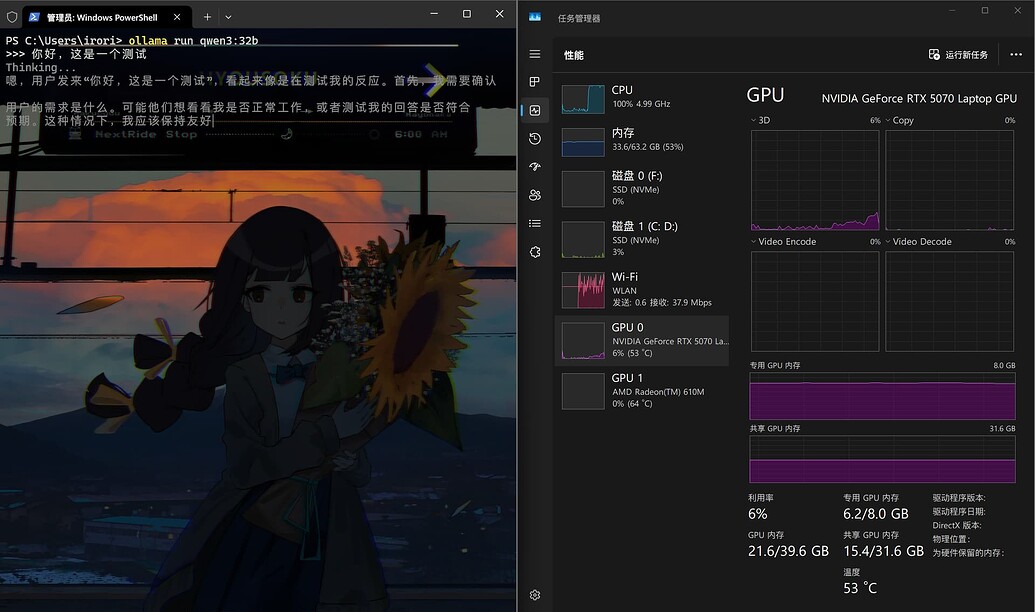
Task: Select GPU 0 NVIDIA RTX 5070 entry
Action: [x=642, y=340]
